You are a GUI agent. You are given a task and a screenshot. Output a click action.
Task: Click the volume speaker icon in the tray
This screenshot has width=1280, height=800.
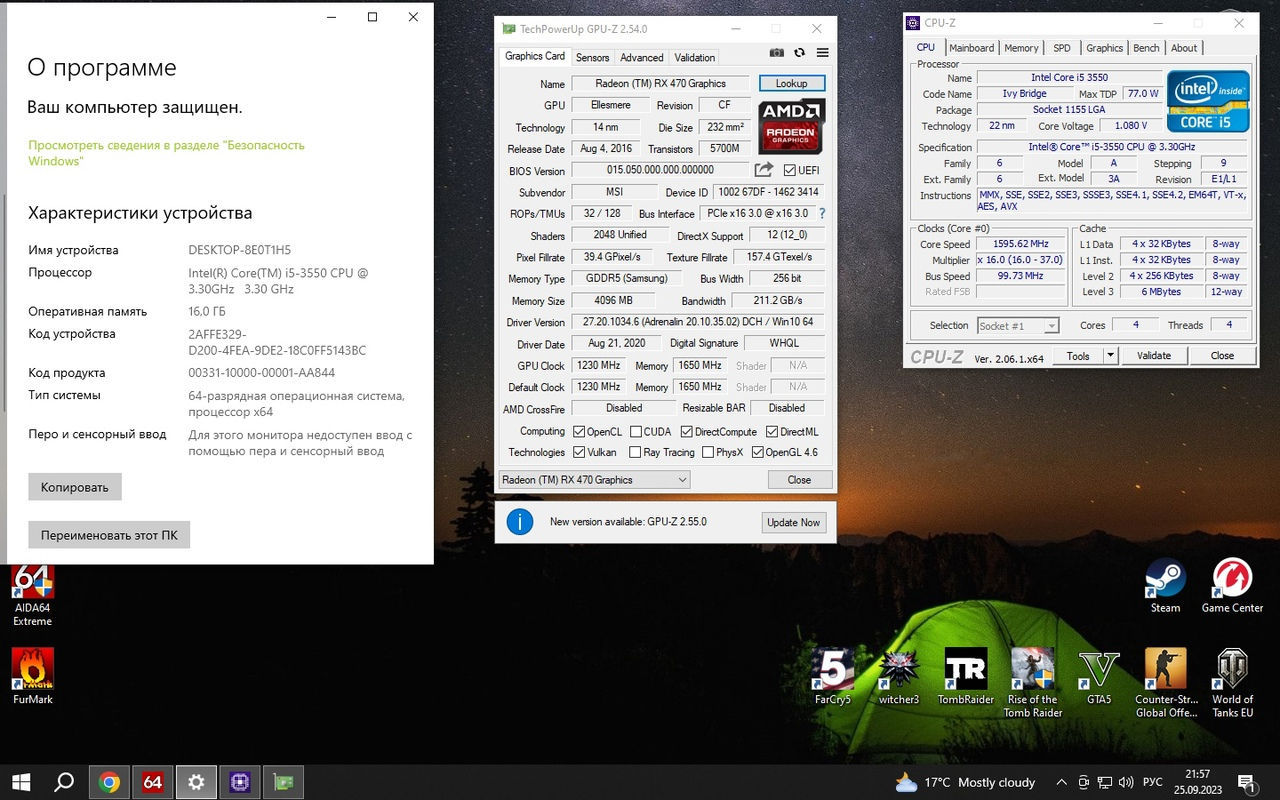(1128, 782)
